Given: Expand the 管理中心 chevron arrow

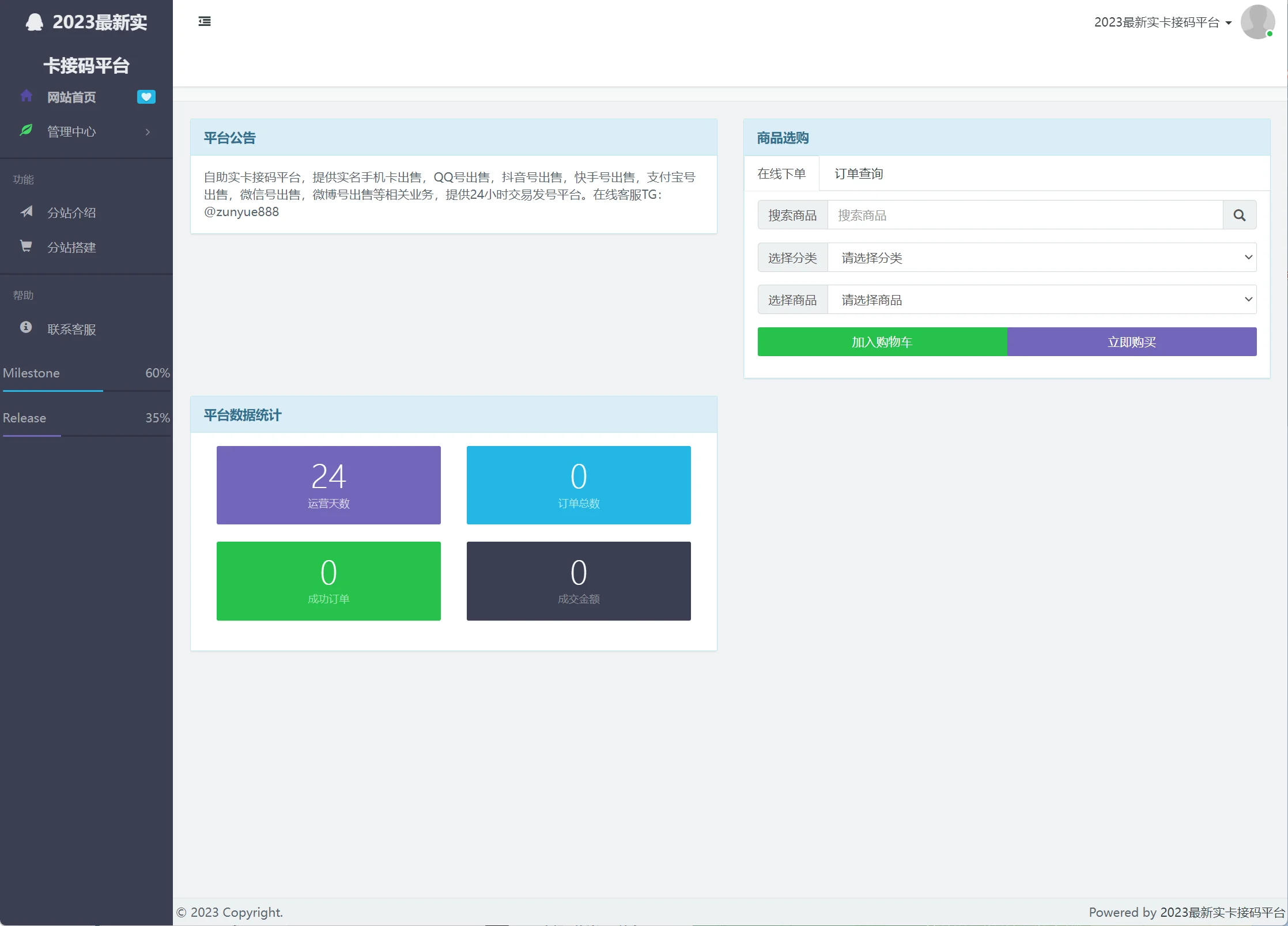Looking at the screenshot, I should pyautogui.click(x=148, y=132).
